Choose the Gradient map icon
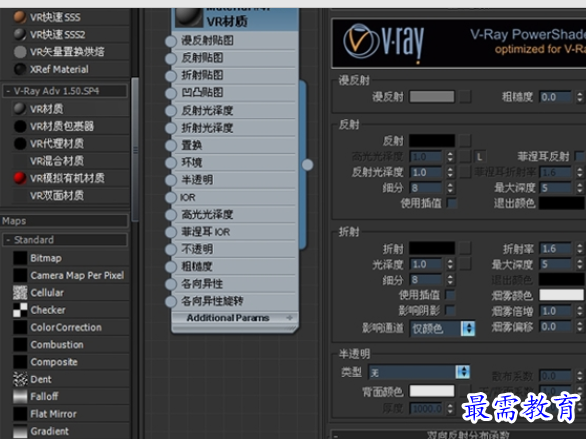 click(x=20, y=431)
